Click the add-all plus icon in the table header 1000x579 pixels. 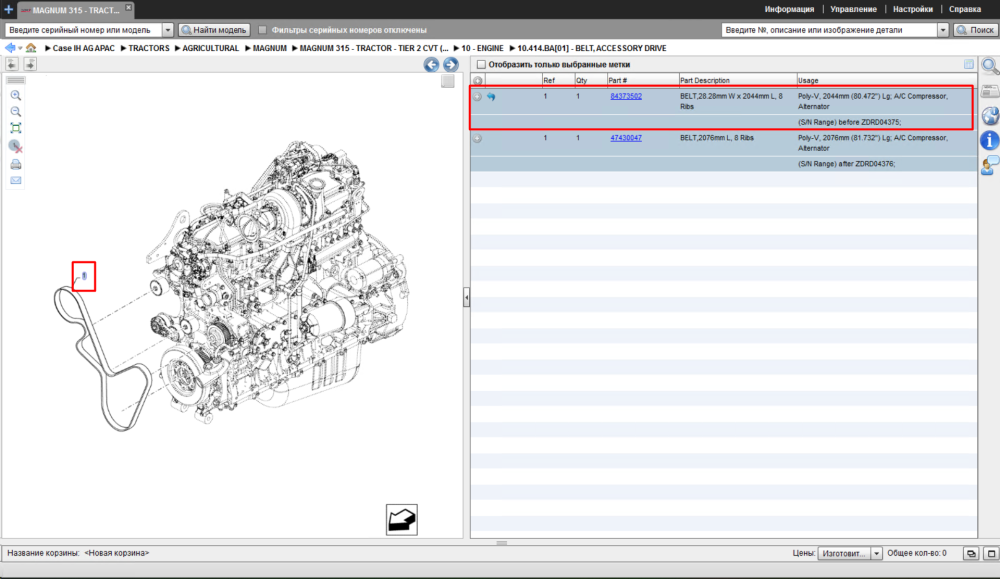coord(478,81)
